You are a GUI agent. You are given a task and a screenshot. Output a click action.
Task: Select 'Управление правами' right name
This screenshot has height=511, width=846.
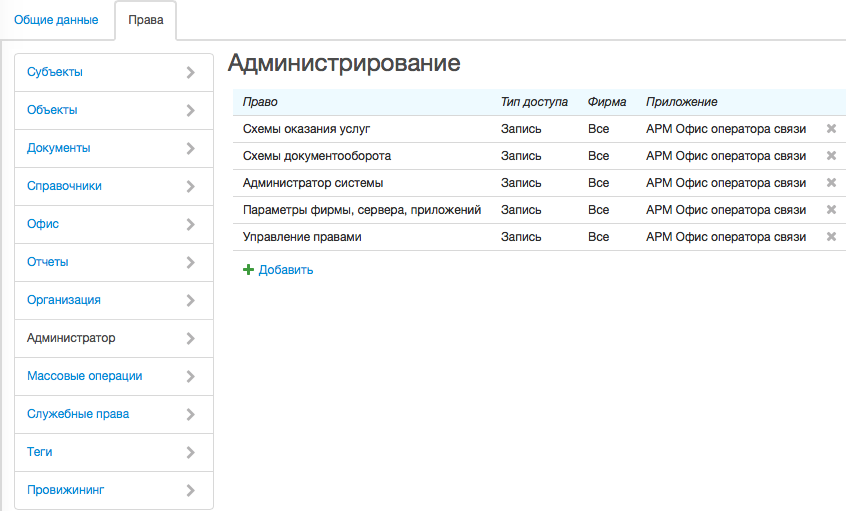click(302, 237)
